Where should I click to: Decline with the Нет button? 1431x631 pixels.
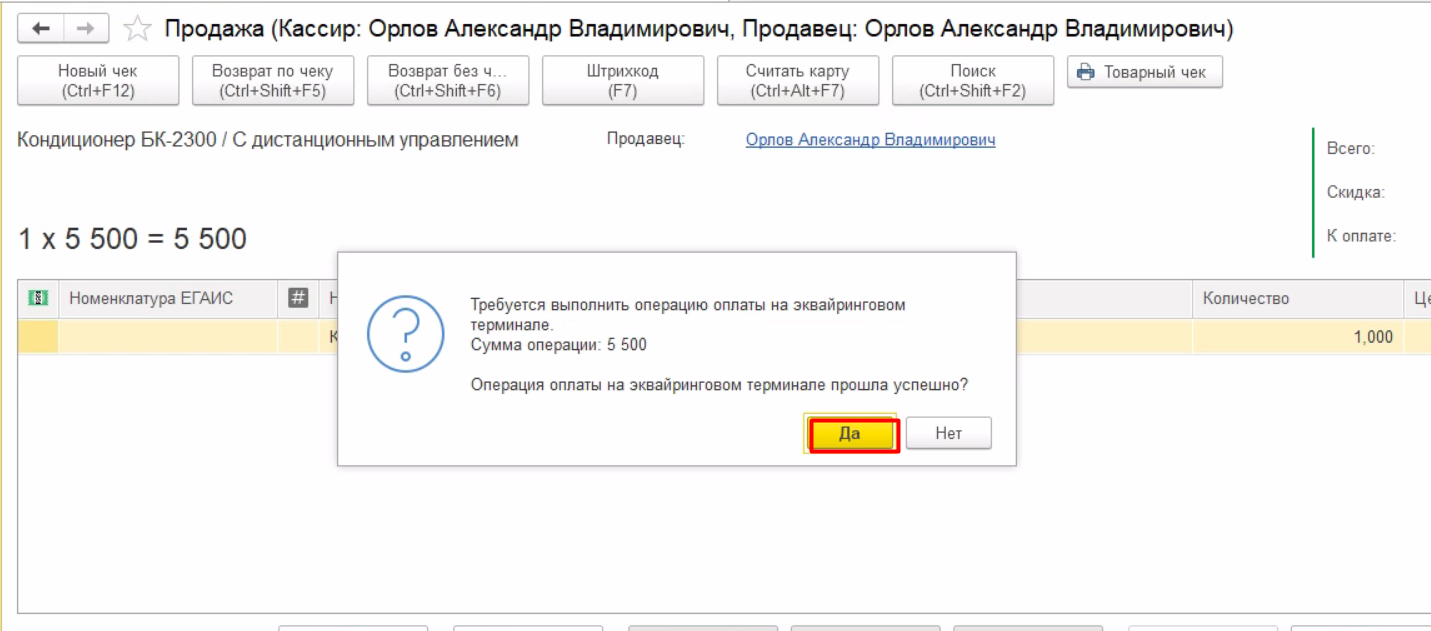tap(948, 434)
